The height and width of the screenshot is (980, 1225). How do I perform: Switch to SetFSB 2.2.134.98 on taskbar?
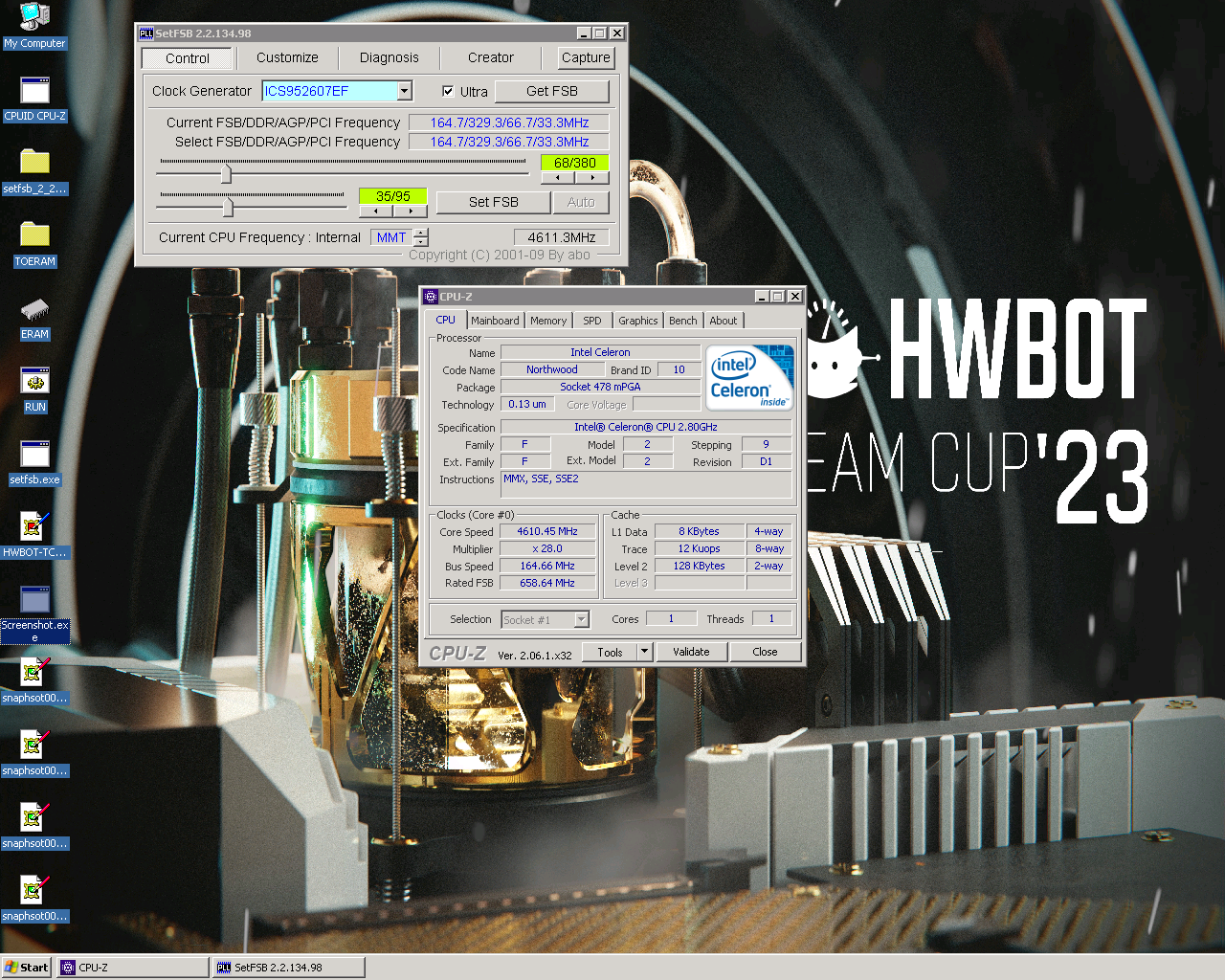click(x=289, y=968)
